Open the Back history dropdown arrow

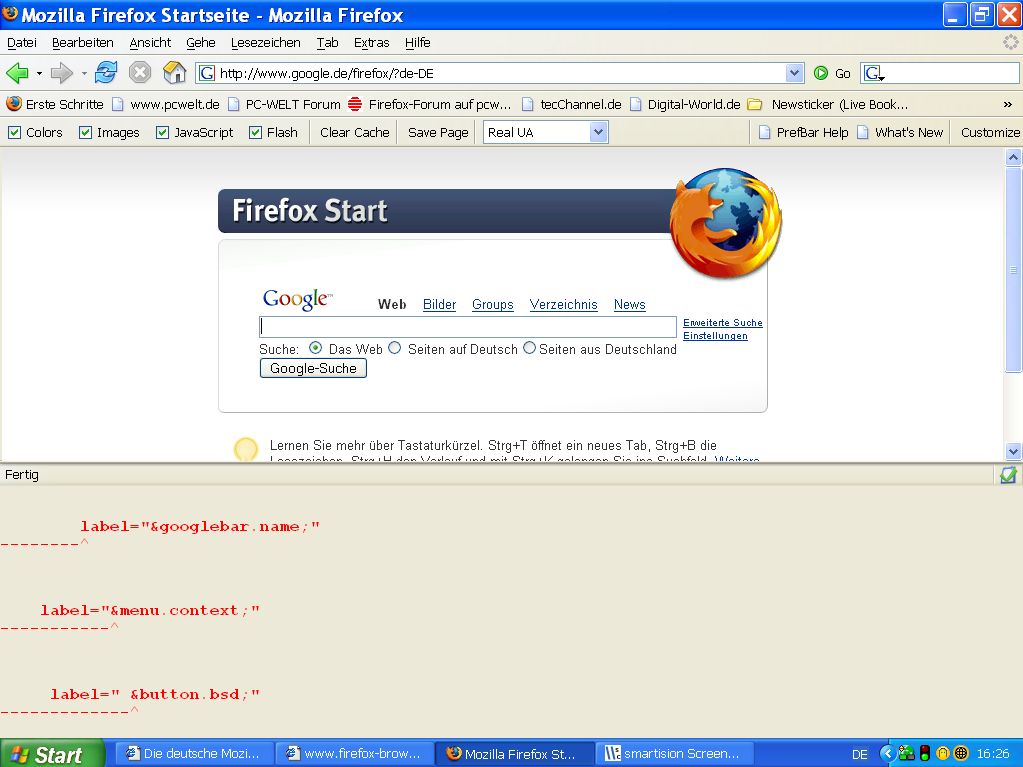(39, 73)
